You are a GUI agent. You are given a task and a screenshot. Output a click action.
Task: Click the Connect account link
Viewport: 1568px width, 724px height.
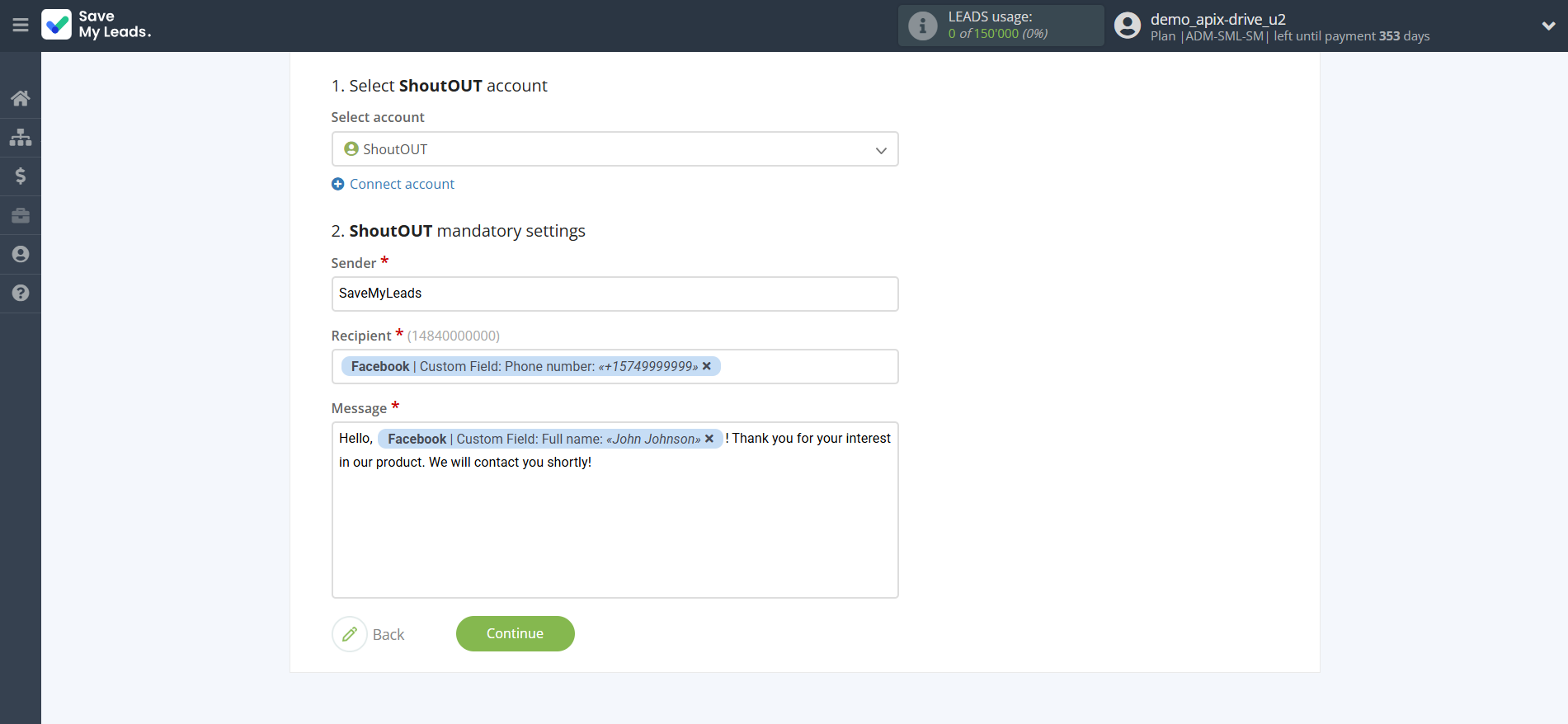401,184
